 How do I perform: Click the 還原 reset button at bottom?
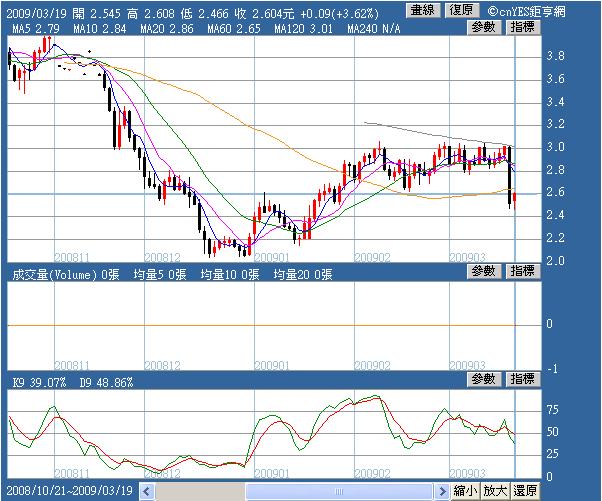(525, 491)
